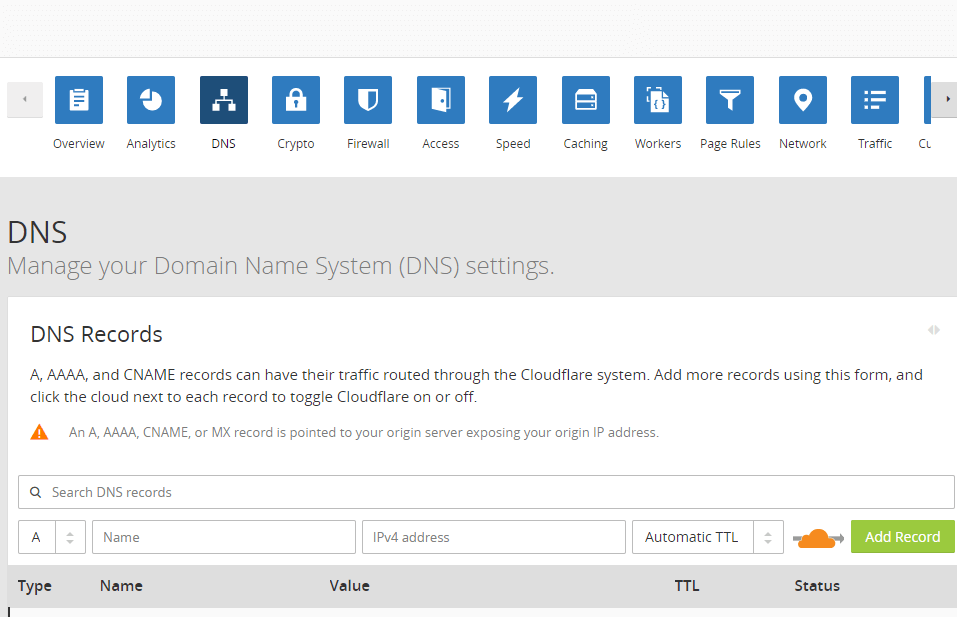Focus the Name input field
Viewport: 957px width, 617px height.
224,537
